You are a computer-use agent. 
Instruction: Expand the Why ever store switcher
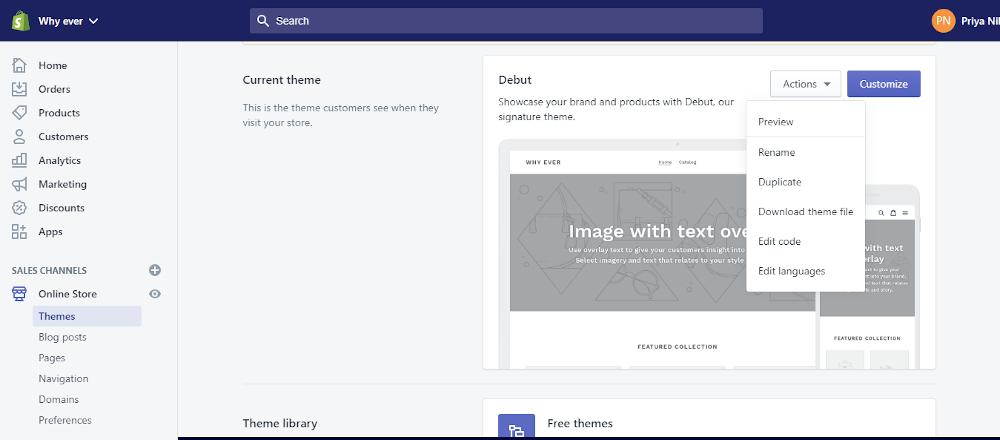pos(68,21)
